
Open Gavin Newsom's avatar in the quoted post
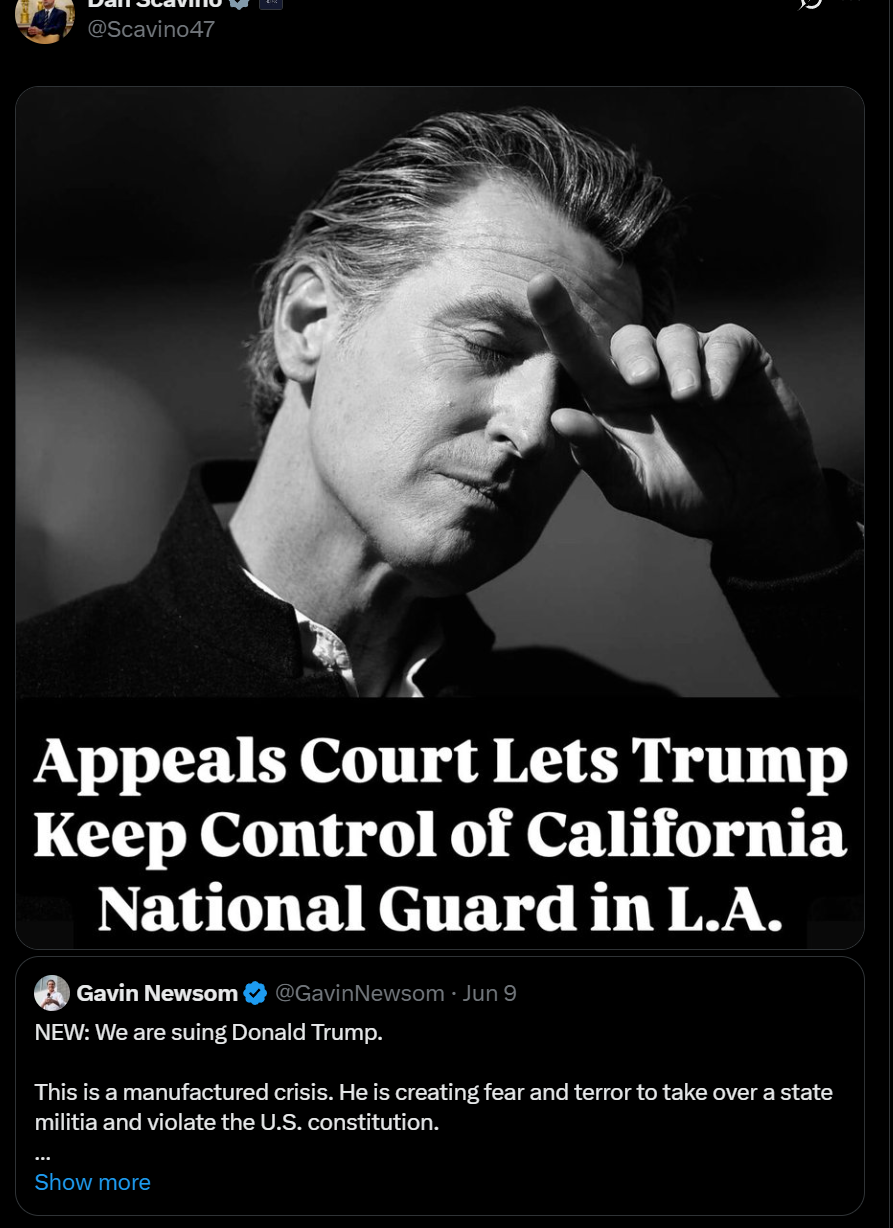tap(52, 993)
